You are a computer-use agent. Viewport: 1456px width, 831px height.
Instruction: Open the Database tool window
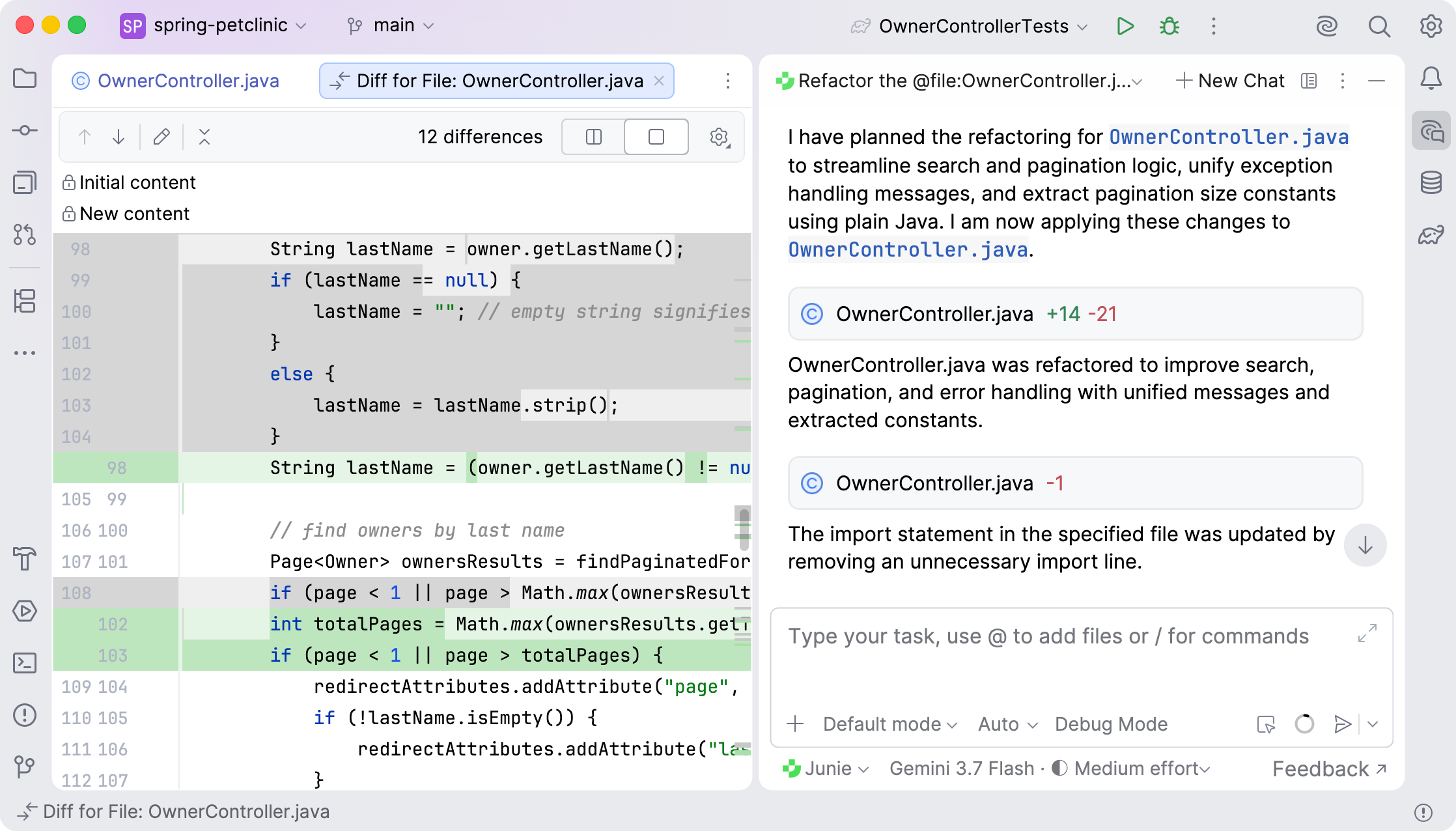click(1431, 182)
